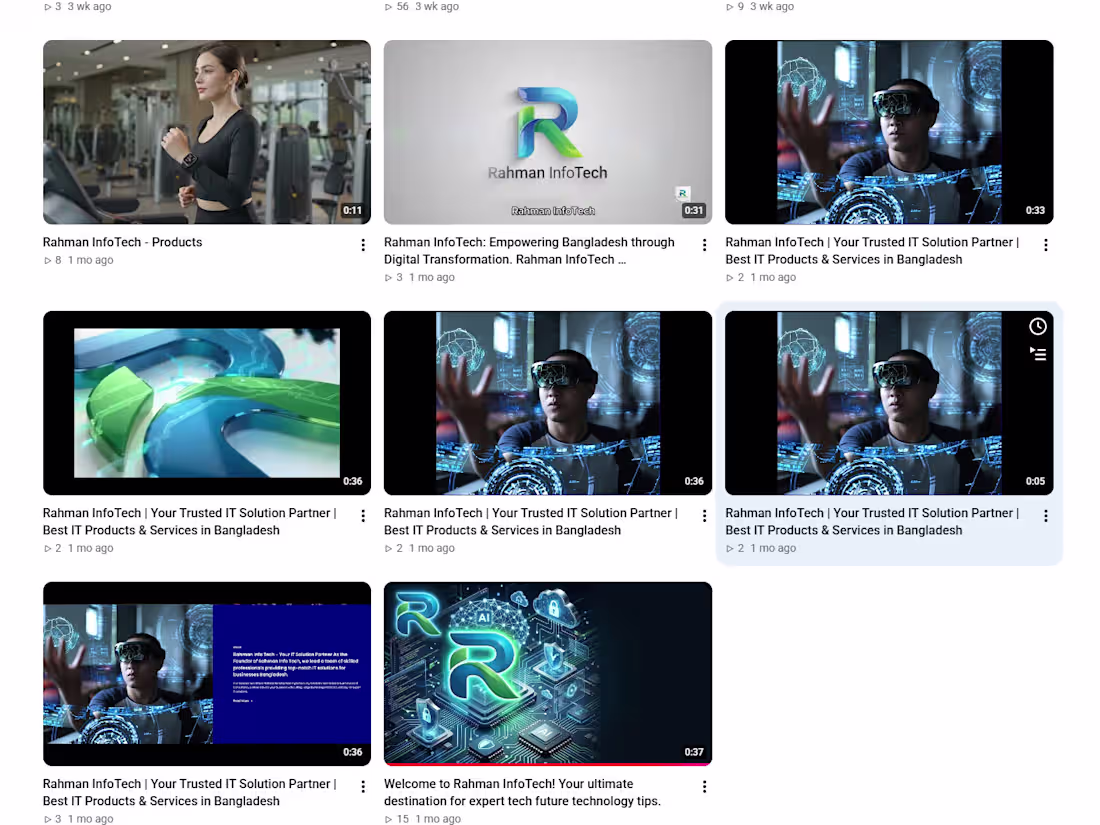Open three-dot menu of the 0:05 video
The image size is (1100, 825).
[x=1045, y=516]
